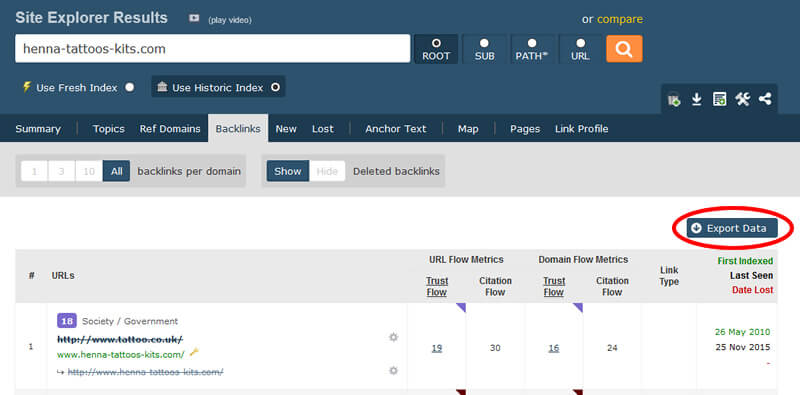The image size is (800, 395).
Task: Open the redirected http://www.henna-tattoos-kits.com/ link
Action: coord(145,372)
